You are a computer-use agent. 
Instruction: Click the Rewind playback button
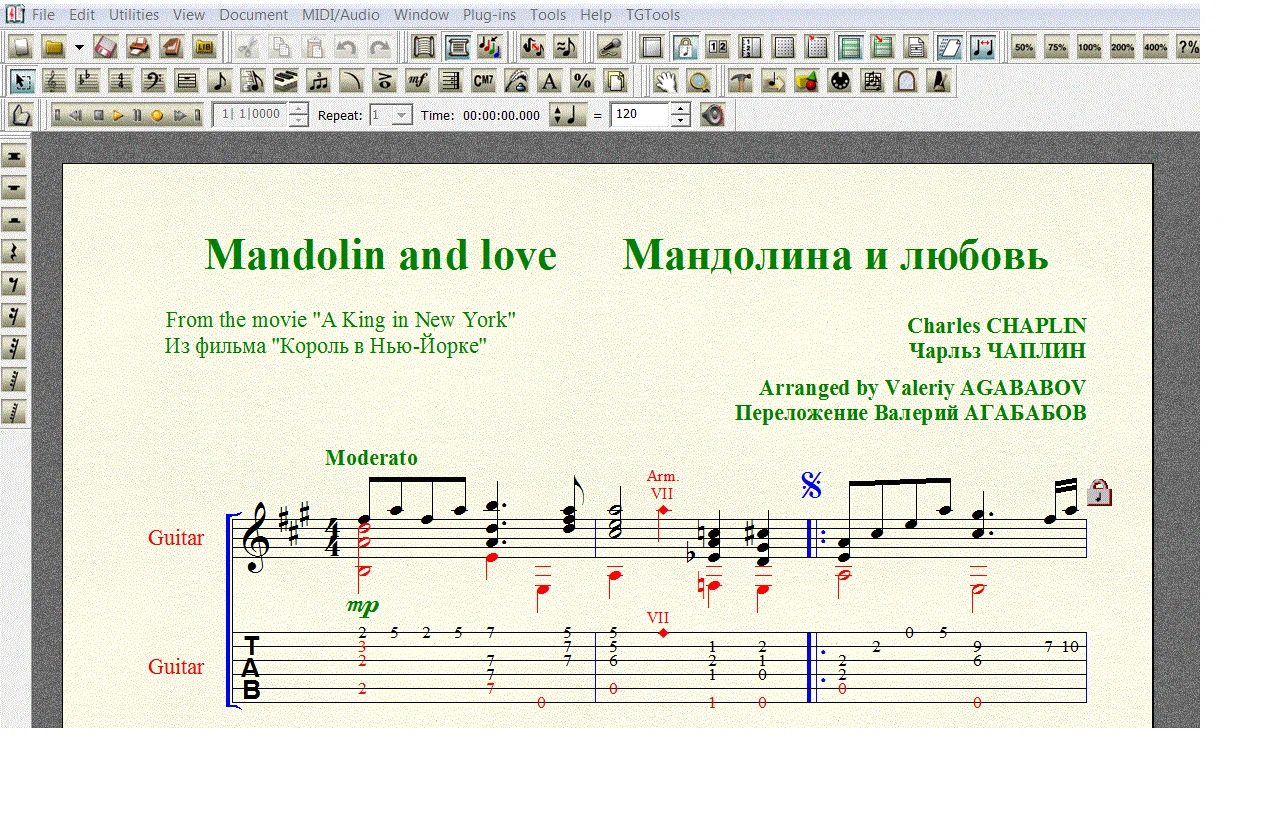coord(77,115)
